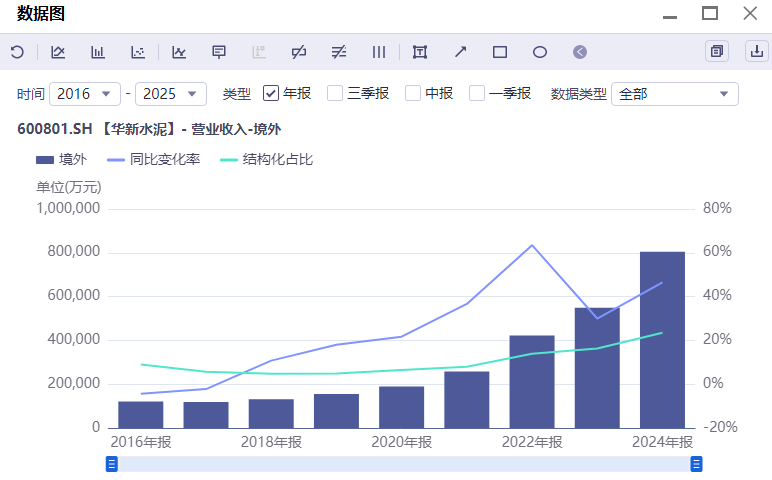This screenshot has height=480, width=772.
Task: Tick the 中报 checkbox
Action: (x=413, y=93)
